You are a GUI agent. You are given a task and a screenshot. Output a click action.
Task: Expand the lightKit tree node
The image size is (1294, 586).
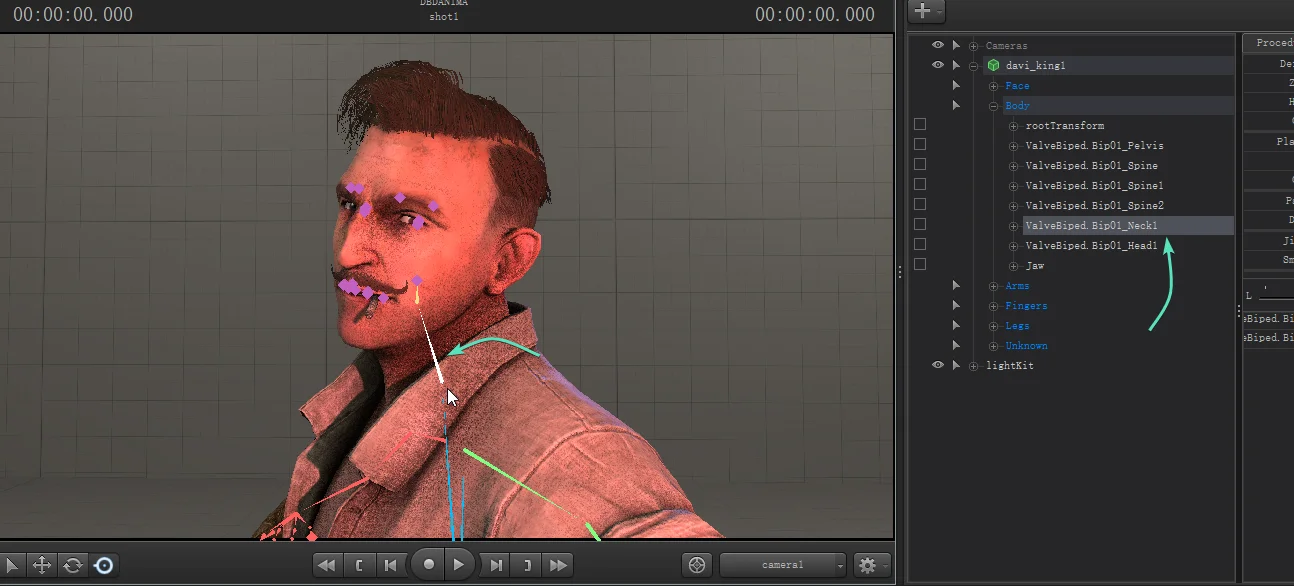[974, 366]
